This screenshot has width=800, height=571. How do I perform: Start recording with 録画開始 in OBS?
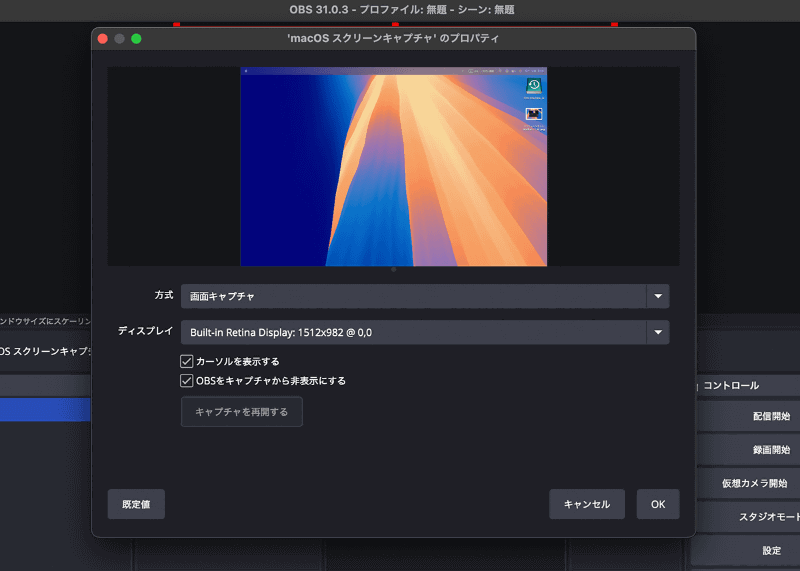748,450
